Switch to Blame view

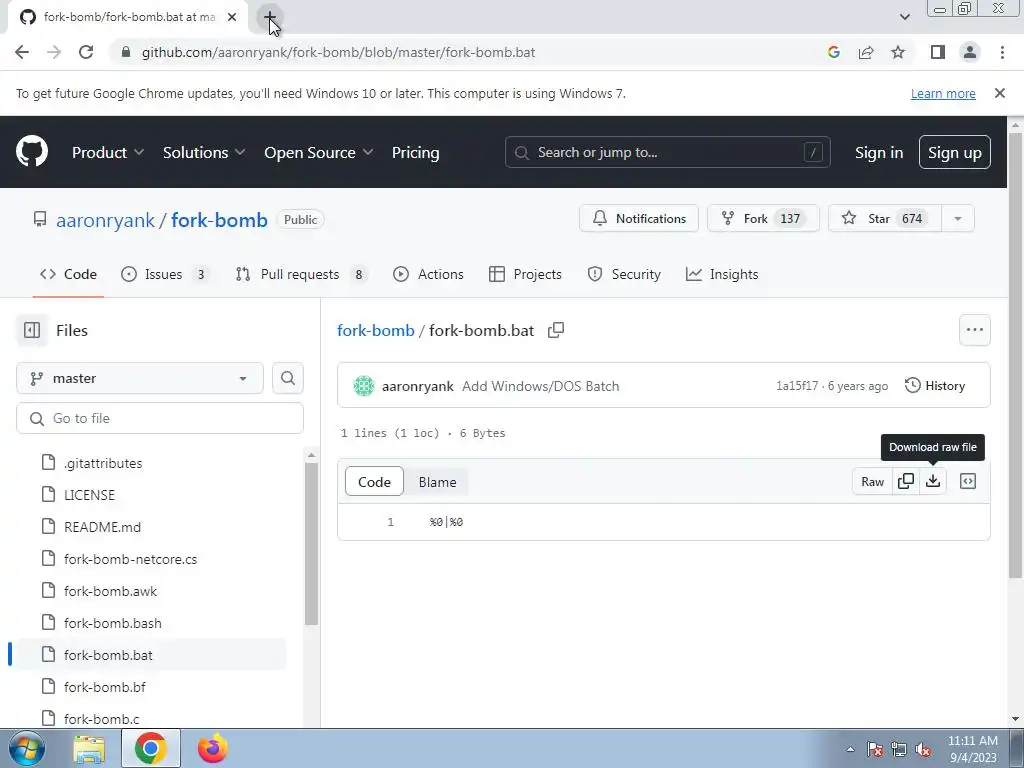pyautogui.click(x=437, y=482)
